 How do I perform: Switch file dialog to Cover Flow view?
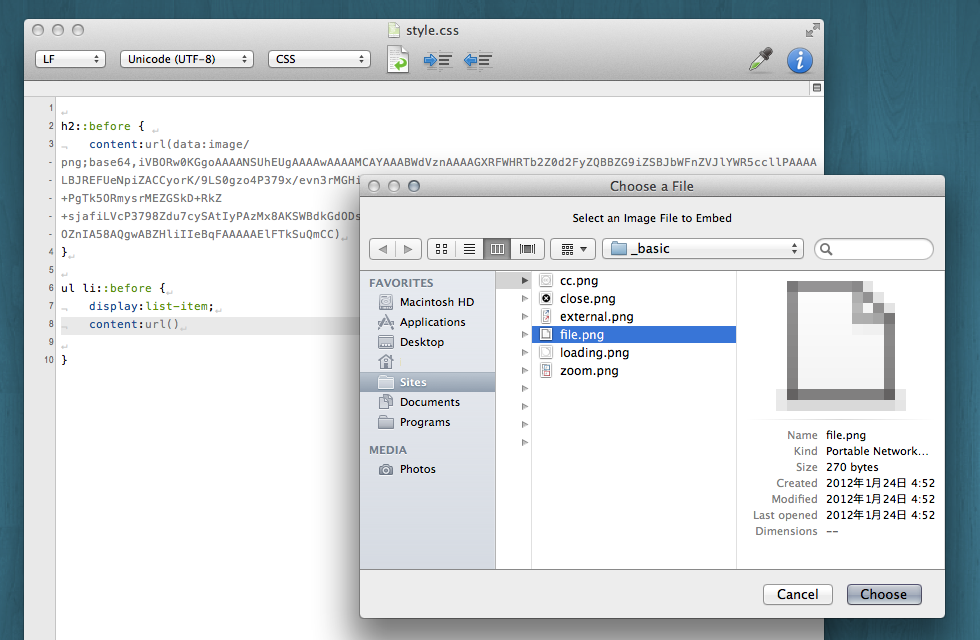(526, 248)
